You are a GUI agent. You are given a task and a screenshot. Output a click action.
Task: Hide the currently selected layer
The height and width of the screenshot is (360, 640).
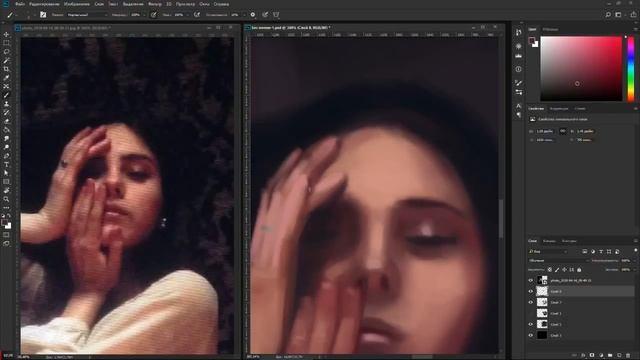point(531,291)
